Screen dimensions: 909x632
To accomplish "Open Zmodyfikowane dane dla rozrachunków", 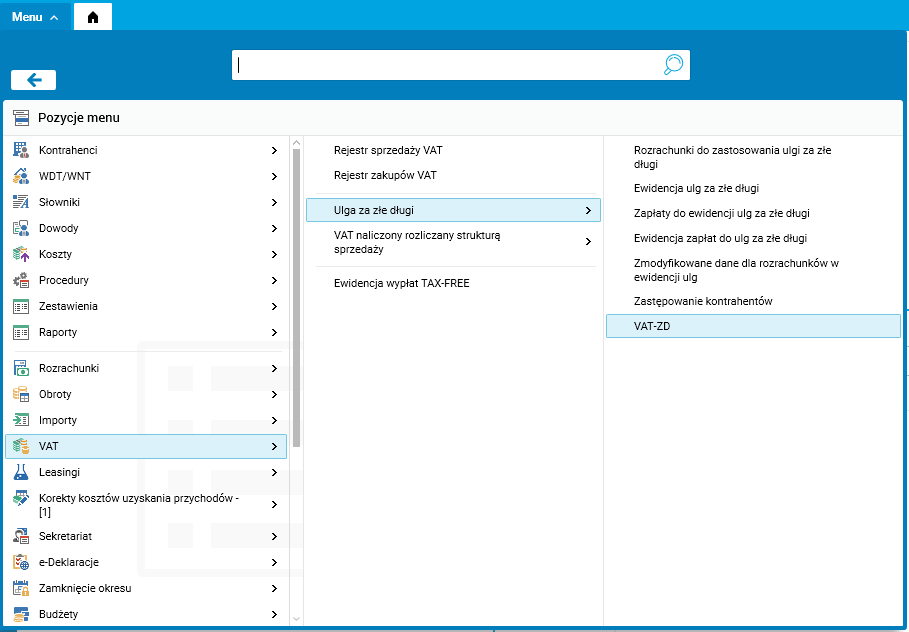I will click(736, 270).
